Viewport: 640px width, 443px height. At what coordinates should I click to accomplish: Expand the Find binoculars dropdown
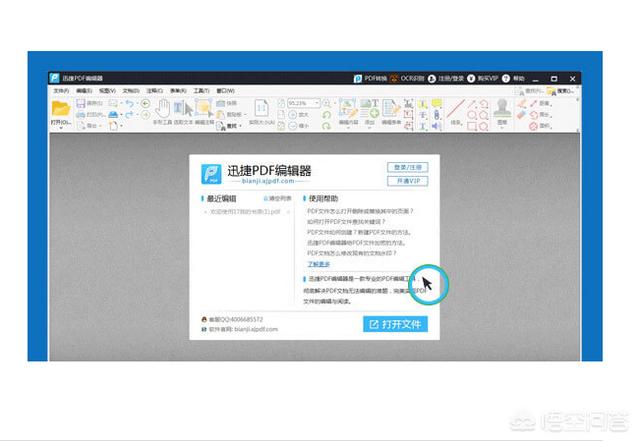pos(241,126)
